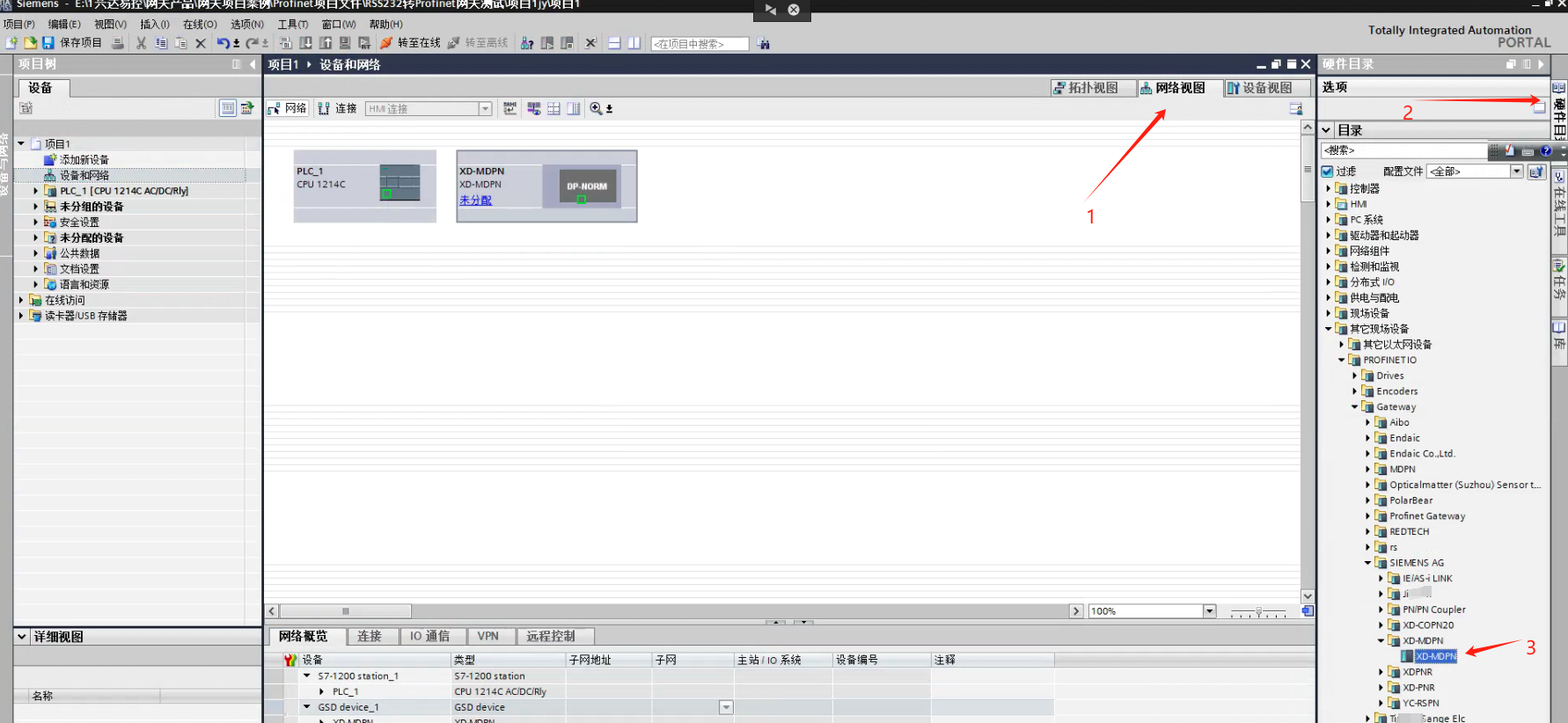
Task: Open the HMI连接 connection type dropdown
Action: pyautogui.click(x=485, y=108)
